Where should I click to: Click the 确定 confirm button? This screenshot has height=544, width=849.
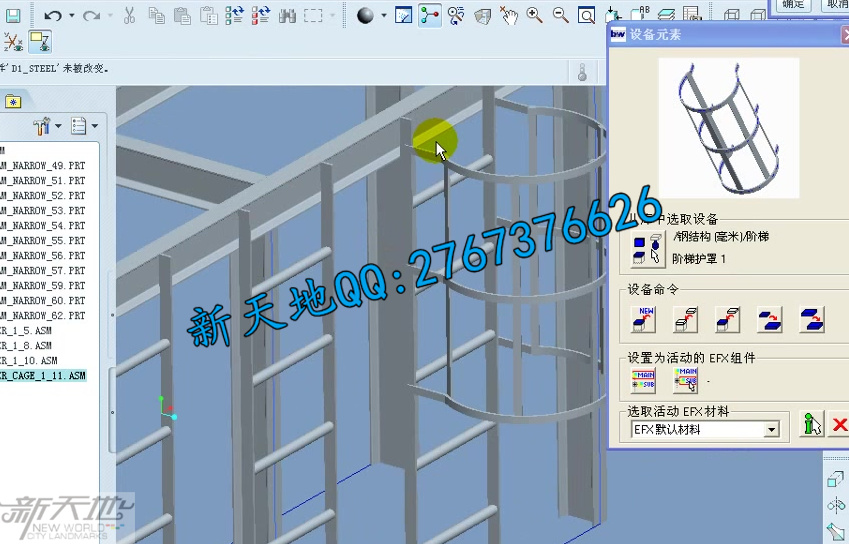coord(794,5)
